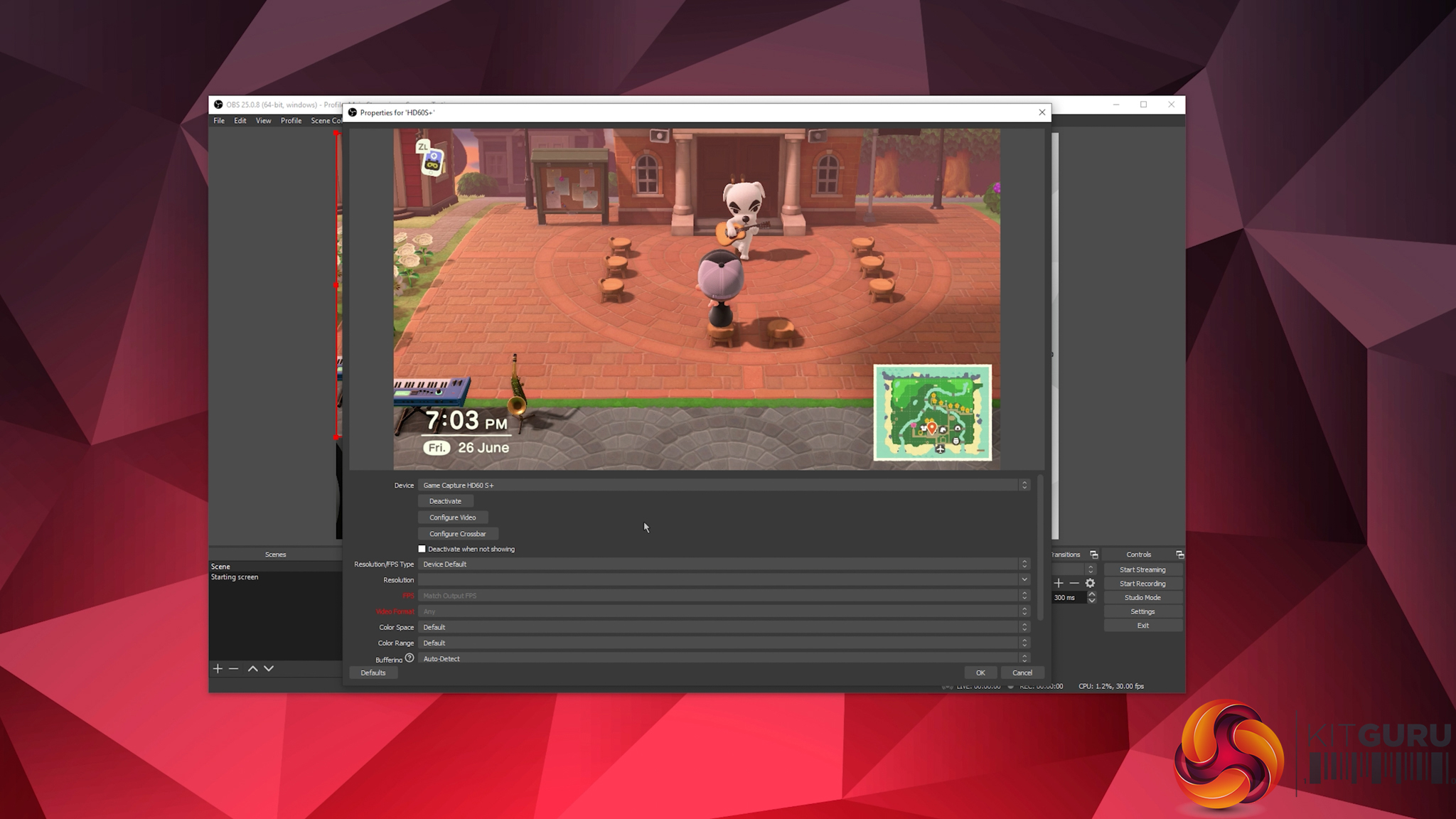Viewport: 1456px width, 819px height.
Task: Move scene up with arrow icon
Action: click(252, 668)
